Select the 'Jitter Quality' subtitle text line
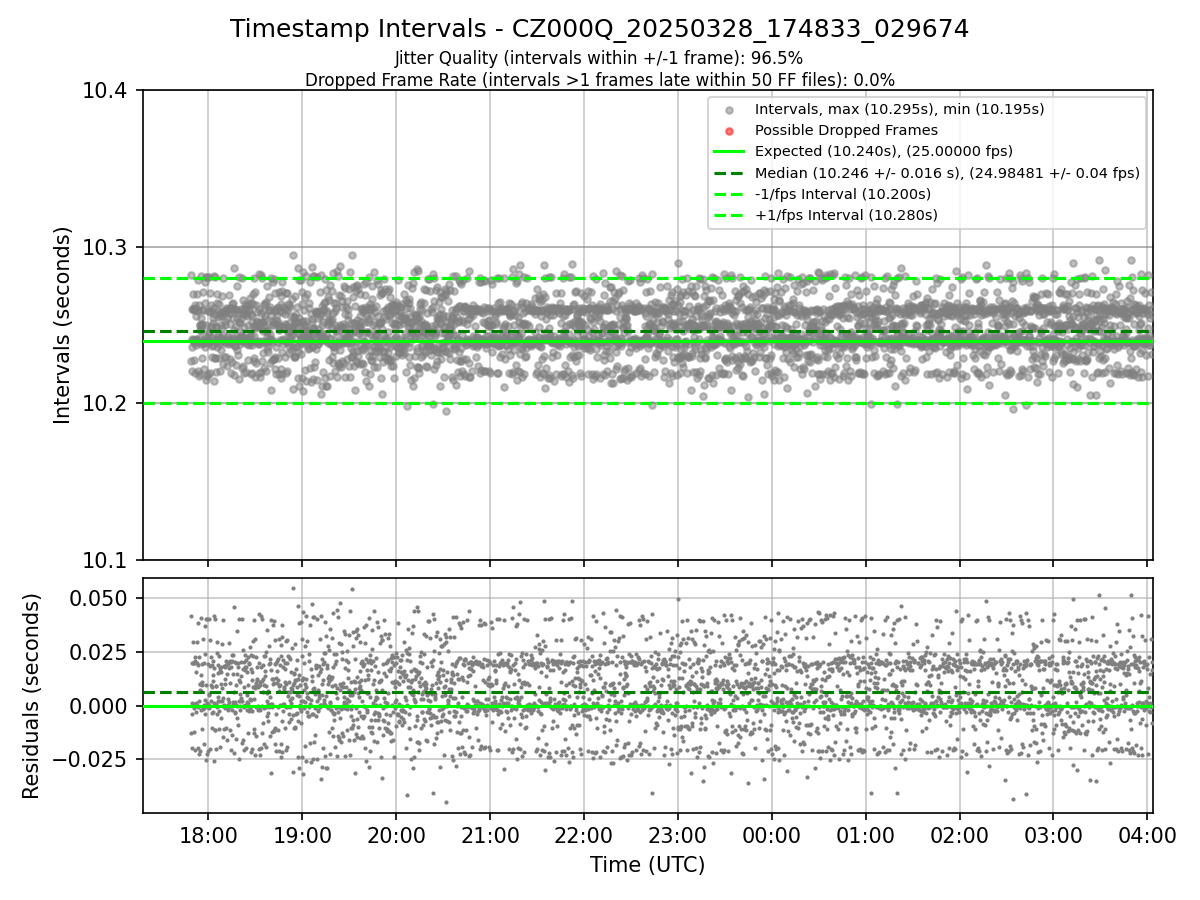This screenshot has height=900, width=1200. click(599, 58)
